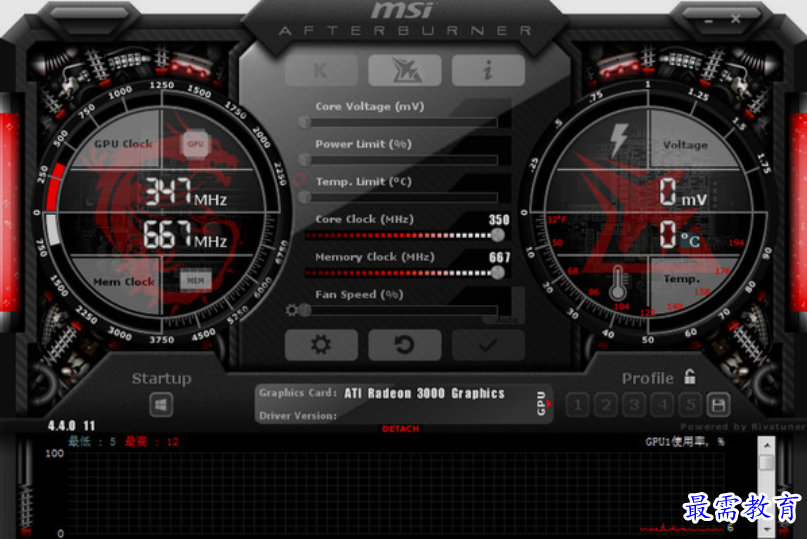Toggle the link icon beside Temp. Limit
This screenshot has width=807, height=539.
coord(300,181)
